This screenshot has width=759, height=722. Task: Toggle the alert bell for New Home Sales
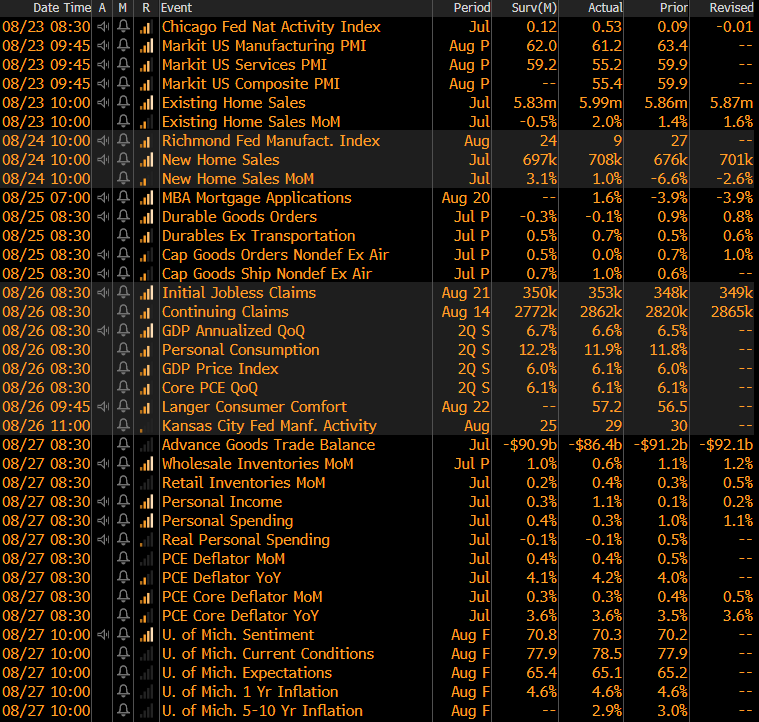click(123, 160)
